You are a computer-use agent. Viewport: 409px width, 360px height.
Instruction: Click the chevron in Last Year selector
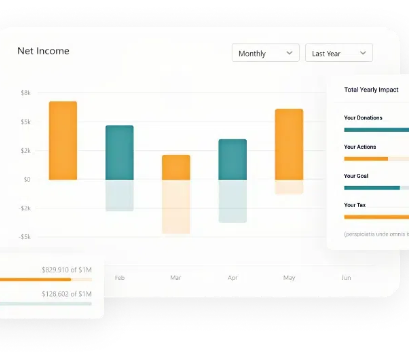(363, 53)
